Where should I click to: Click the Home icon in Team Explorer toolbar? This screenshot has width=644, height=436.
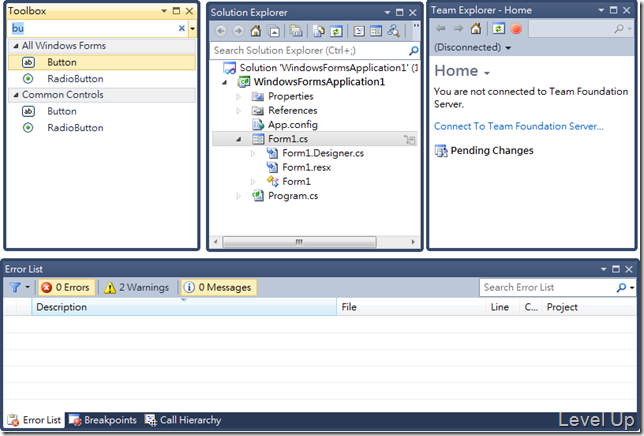[x=476, y=28]
